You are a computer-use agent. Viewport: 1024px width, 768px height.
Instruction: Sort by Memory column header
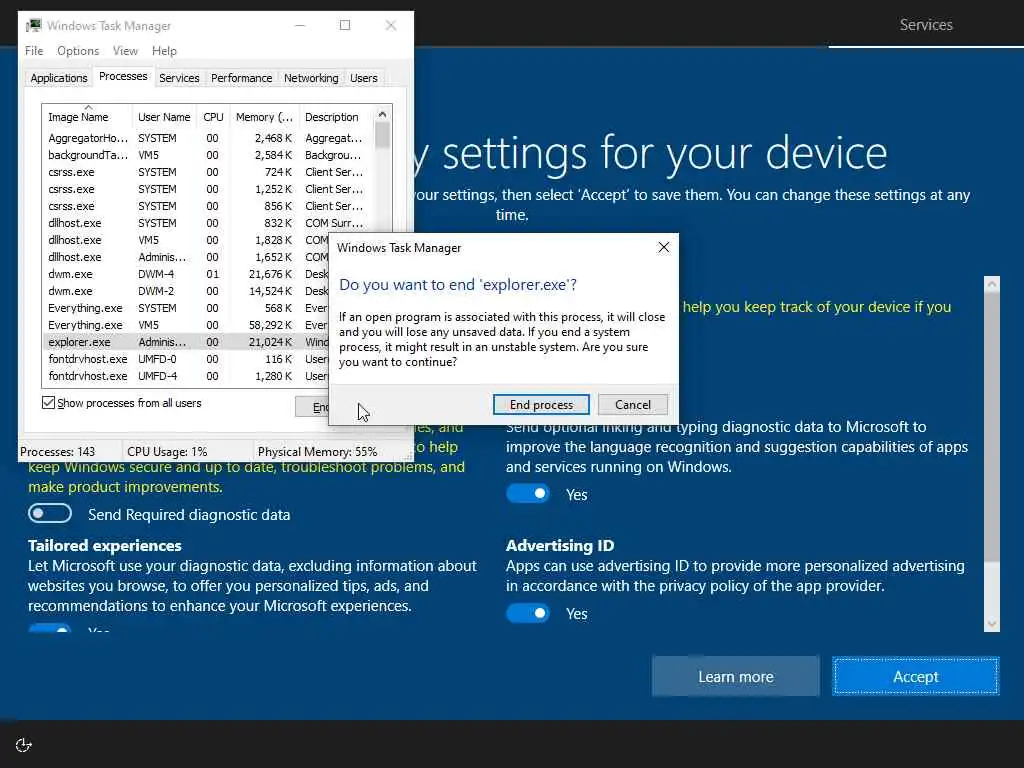coord(264,117)
